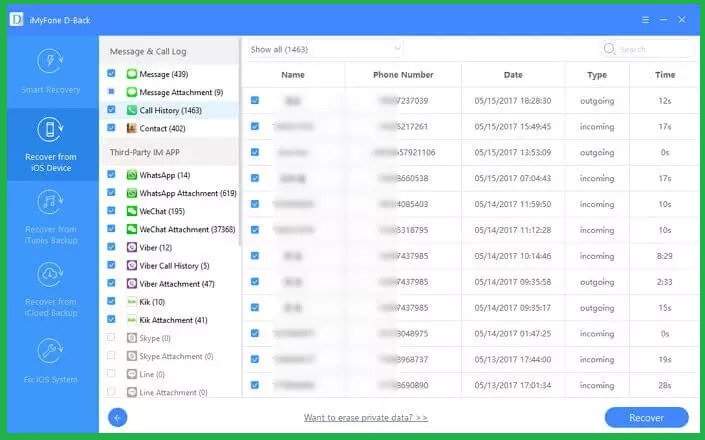Image resolution: width=705 pixels, height=440 pixels.
Task: Open the hamburger menu in title bar
Action: pos(645,20)
